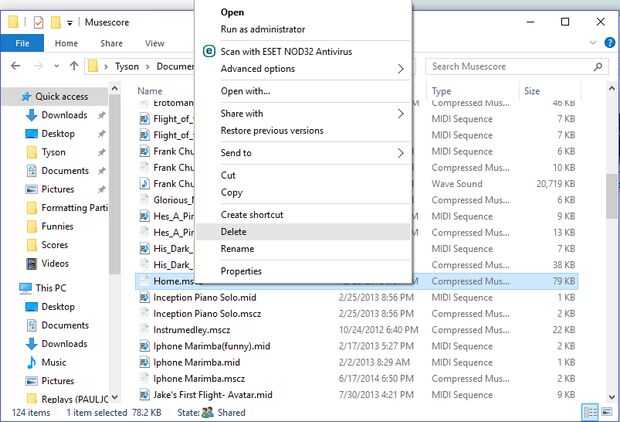Select Rename in the context menu
This screenshot has width=620, height=422.
click(237, 249)
